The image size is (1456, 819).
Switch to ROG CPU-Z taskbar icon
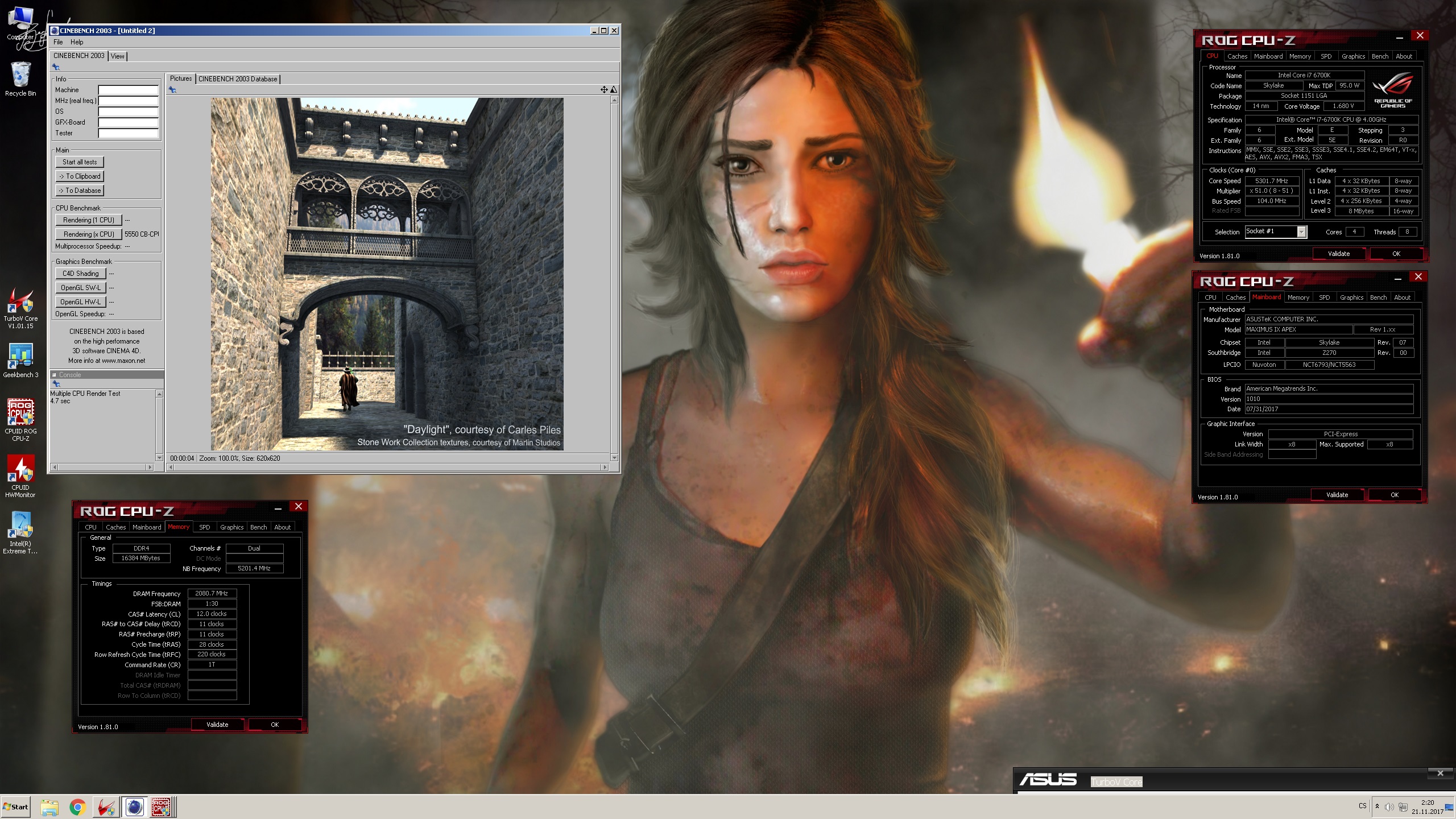click(162, 807)
